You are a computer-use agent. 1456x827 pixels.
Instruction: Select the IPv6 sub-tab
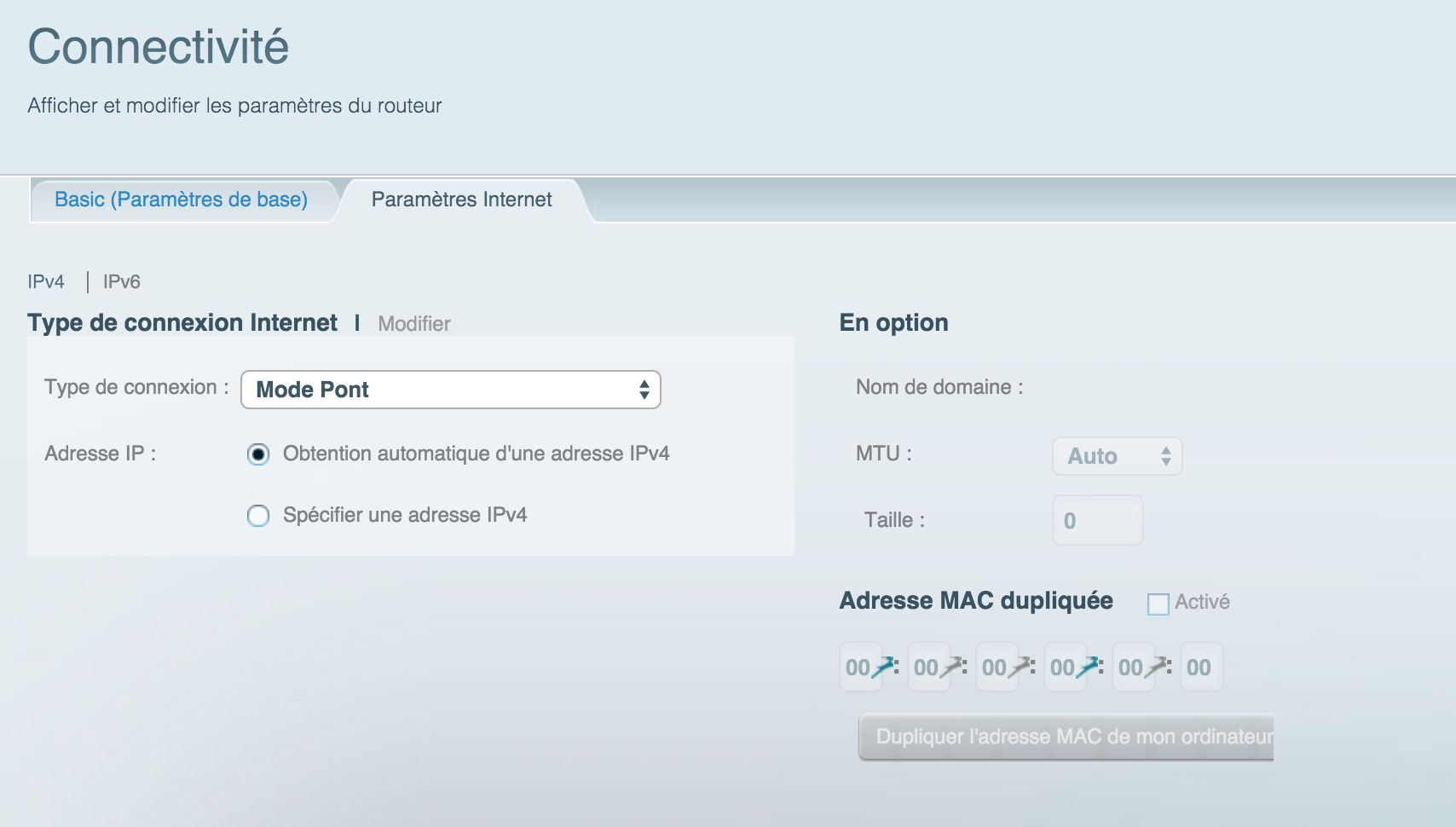pyautogui.click(x=122, y=281)
